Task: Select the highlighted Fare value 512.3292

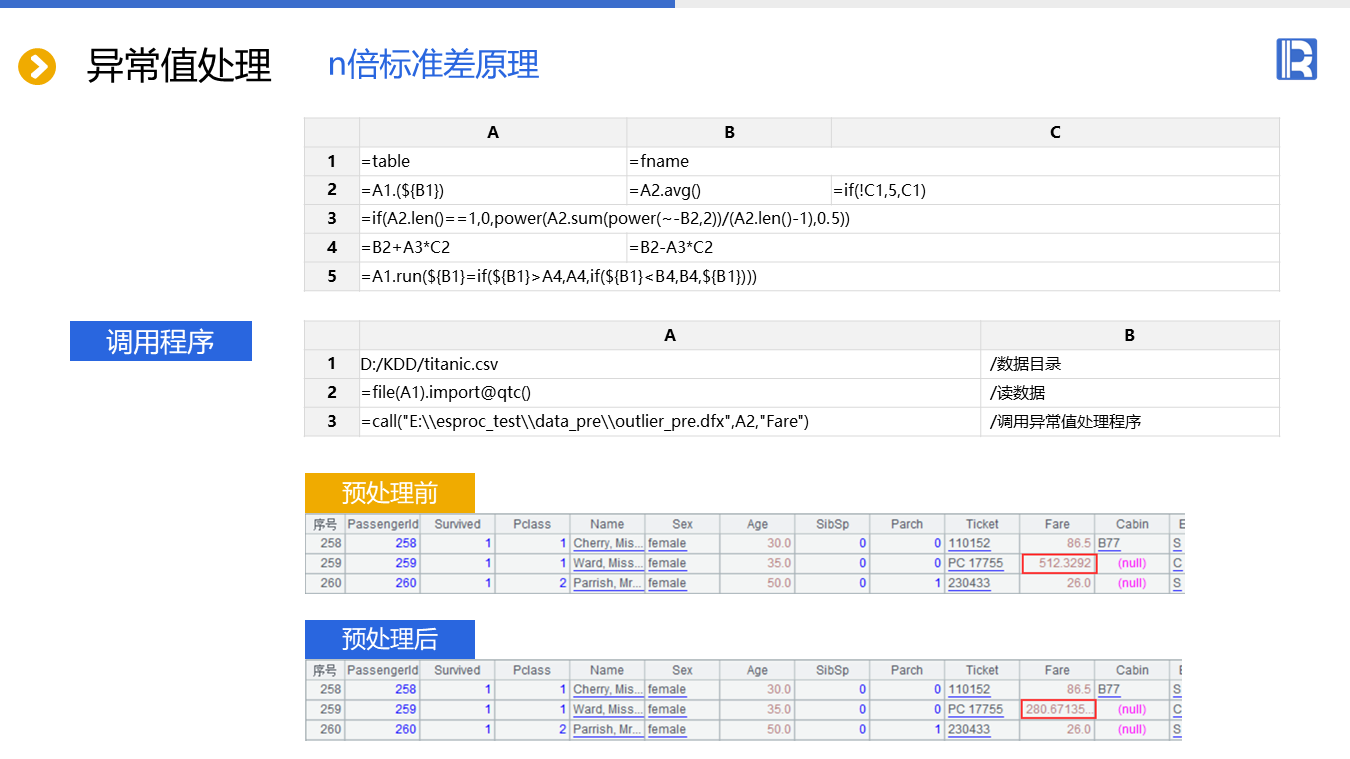Action: coord(1059,563)
